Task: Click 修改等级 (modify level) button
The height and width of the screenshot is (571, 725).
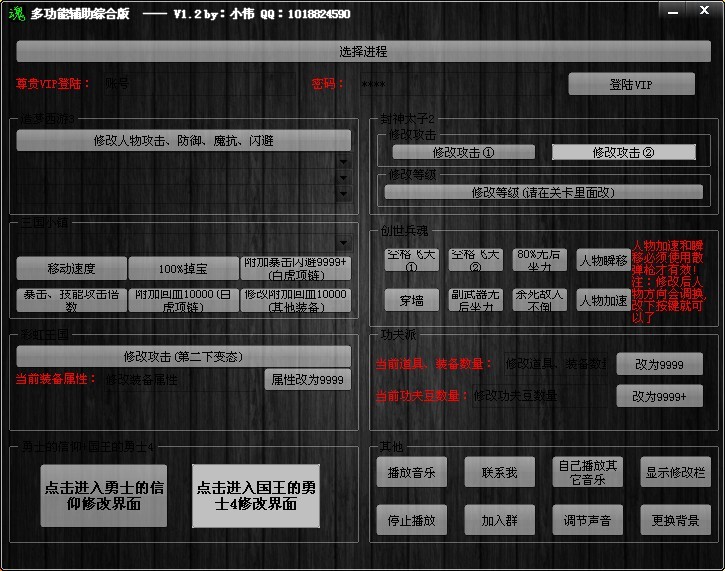Action: (x=544, y=192)
